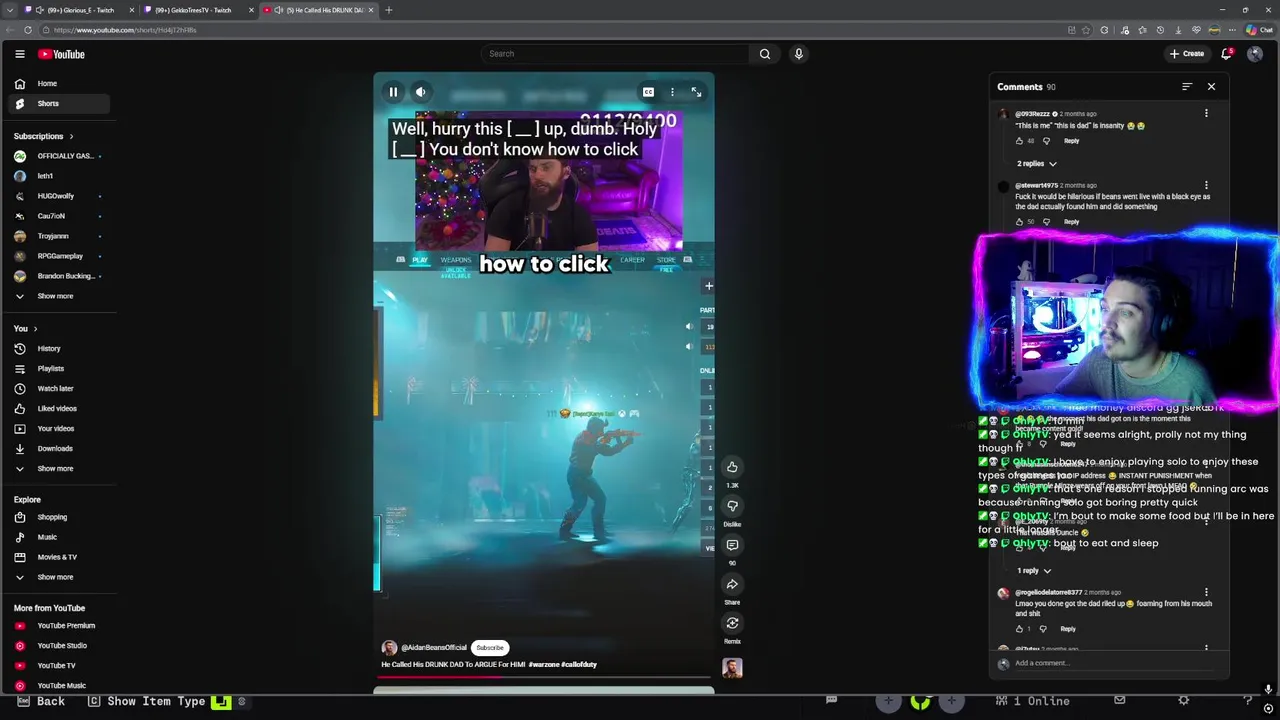Open Movies & TV in Explore

point(58,558)
